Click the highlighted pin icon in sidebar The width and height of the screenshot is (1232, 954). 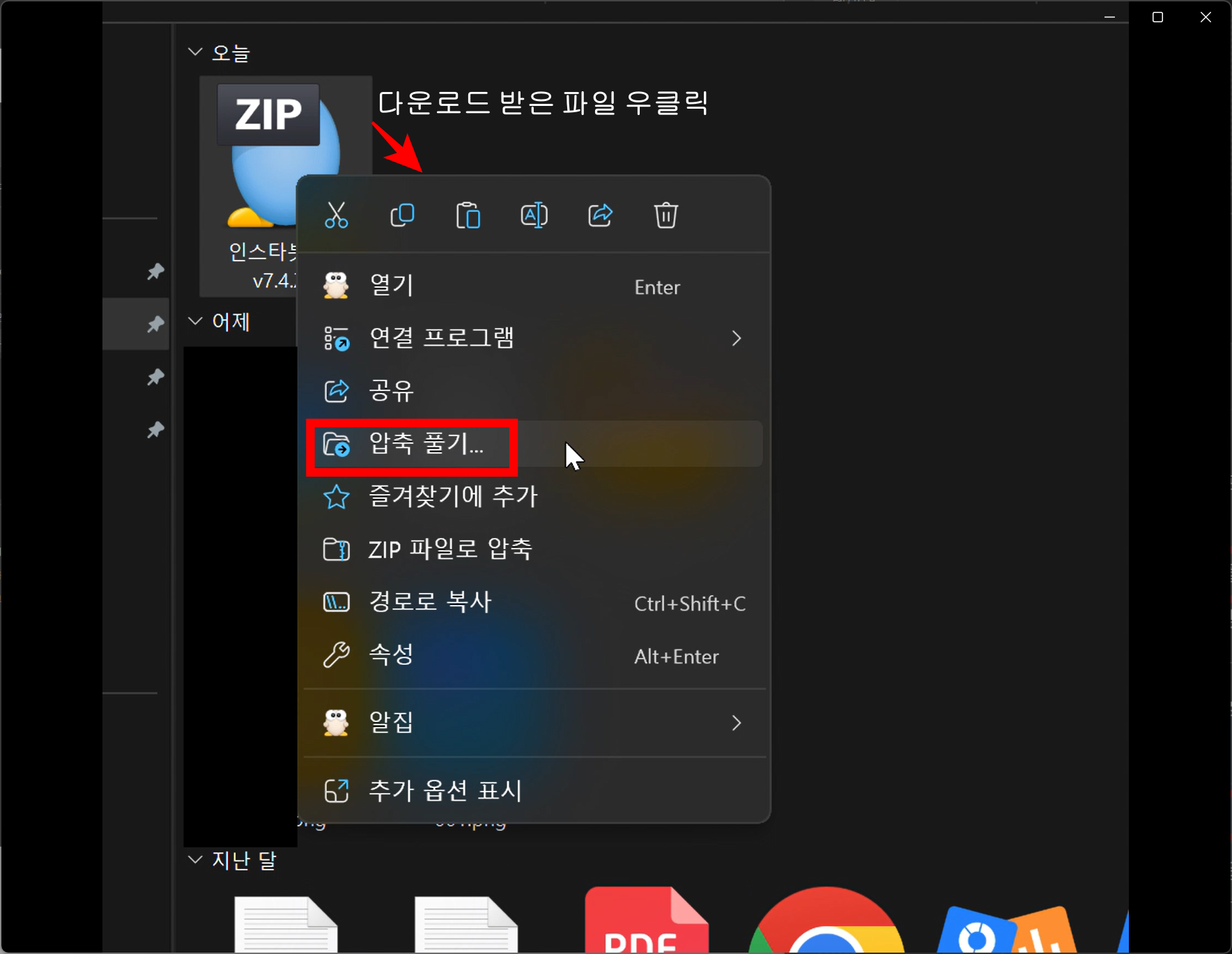155,324
